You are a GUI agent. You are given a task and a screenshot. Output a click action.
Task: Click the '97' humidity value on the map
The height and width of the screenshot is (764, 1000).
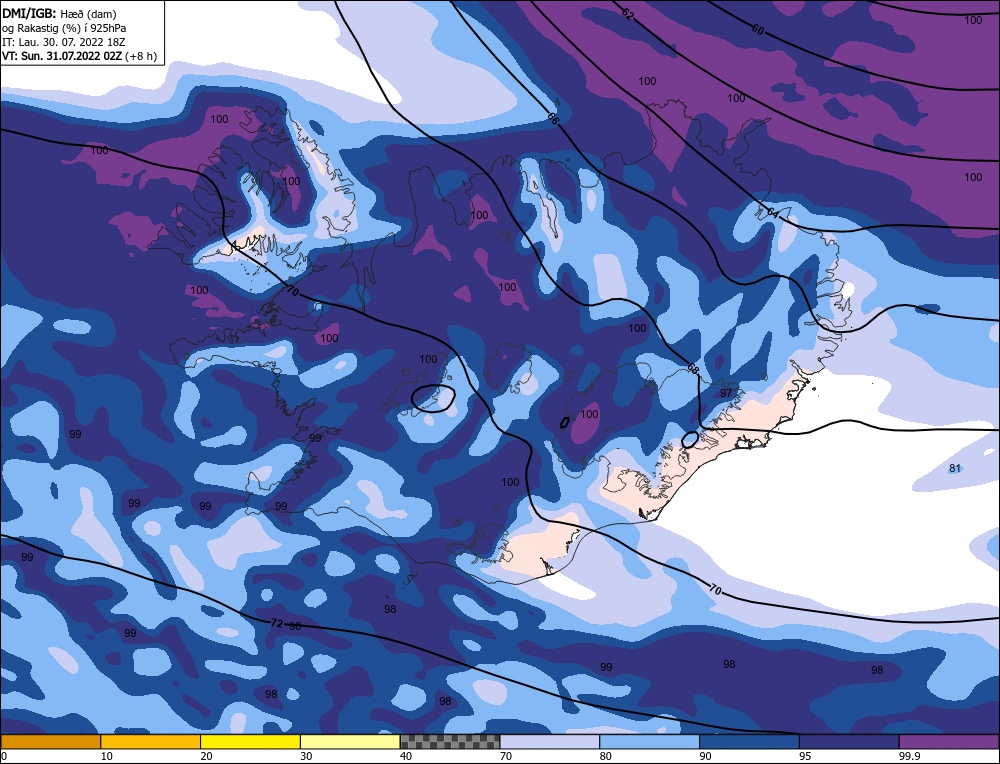click(726, 393)
